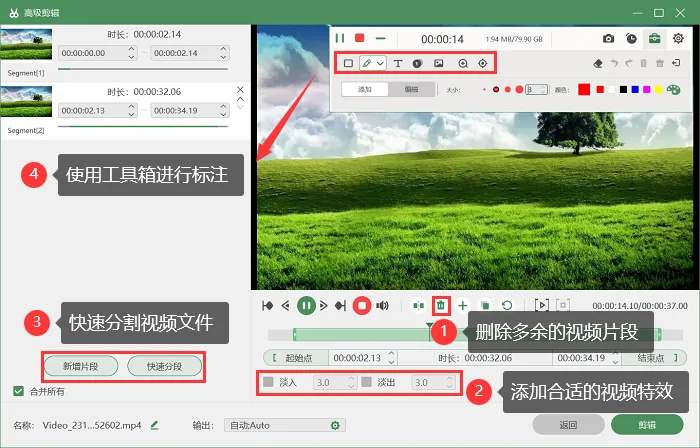
Task: Select the pencil drawing tool
Action: tap(367, 63)
